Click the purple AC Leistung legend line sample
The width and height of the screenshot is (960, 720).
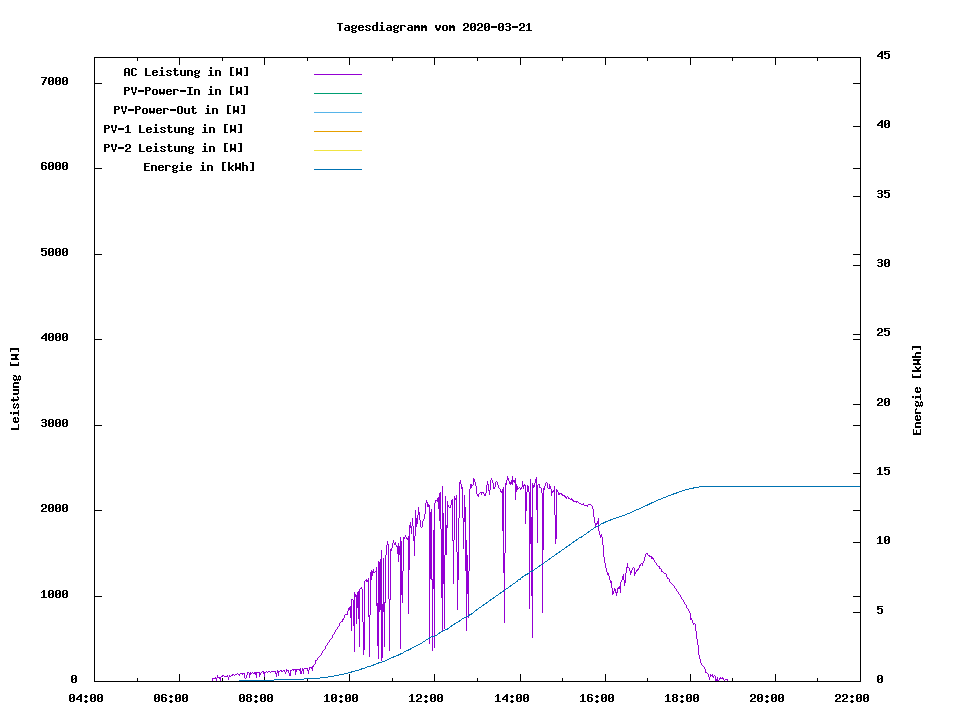tap(337, 74)
